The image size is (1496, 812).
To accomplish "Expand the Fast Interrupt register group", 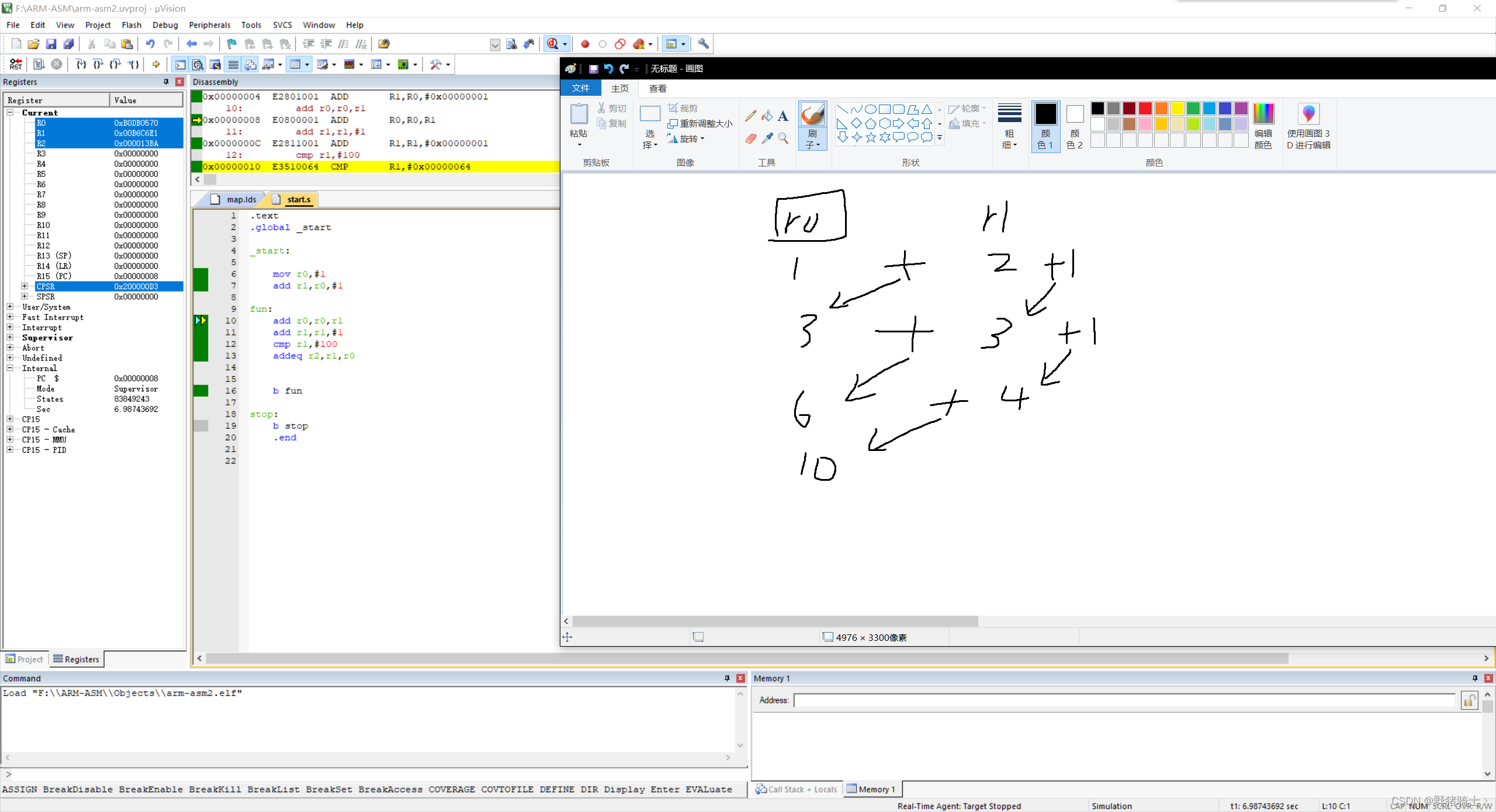I will [10, 317].
